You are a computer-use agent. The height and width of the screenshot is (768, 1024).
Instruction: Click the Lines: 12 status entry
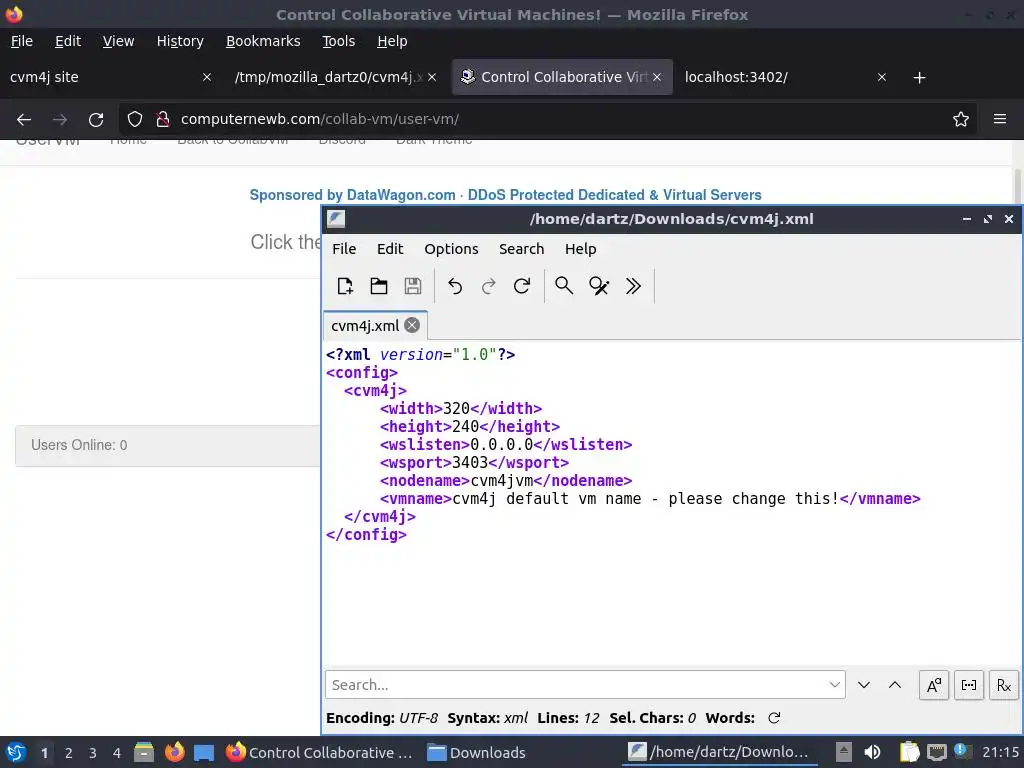pyautogui.click(x=568, y=718)
